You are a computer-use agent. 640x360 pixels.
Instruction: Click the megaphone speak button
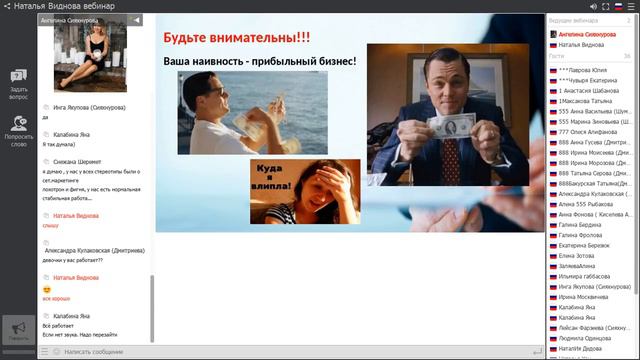coord(19,330)
